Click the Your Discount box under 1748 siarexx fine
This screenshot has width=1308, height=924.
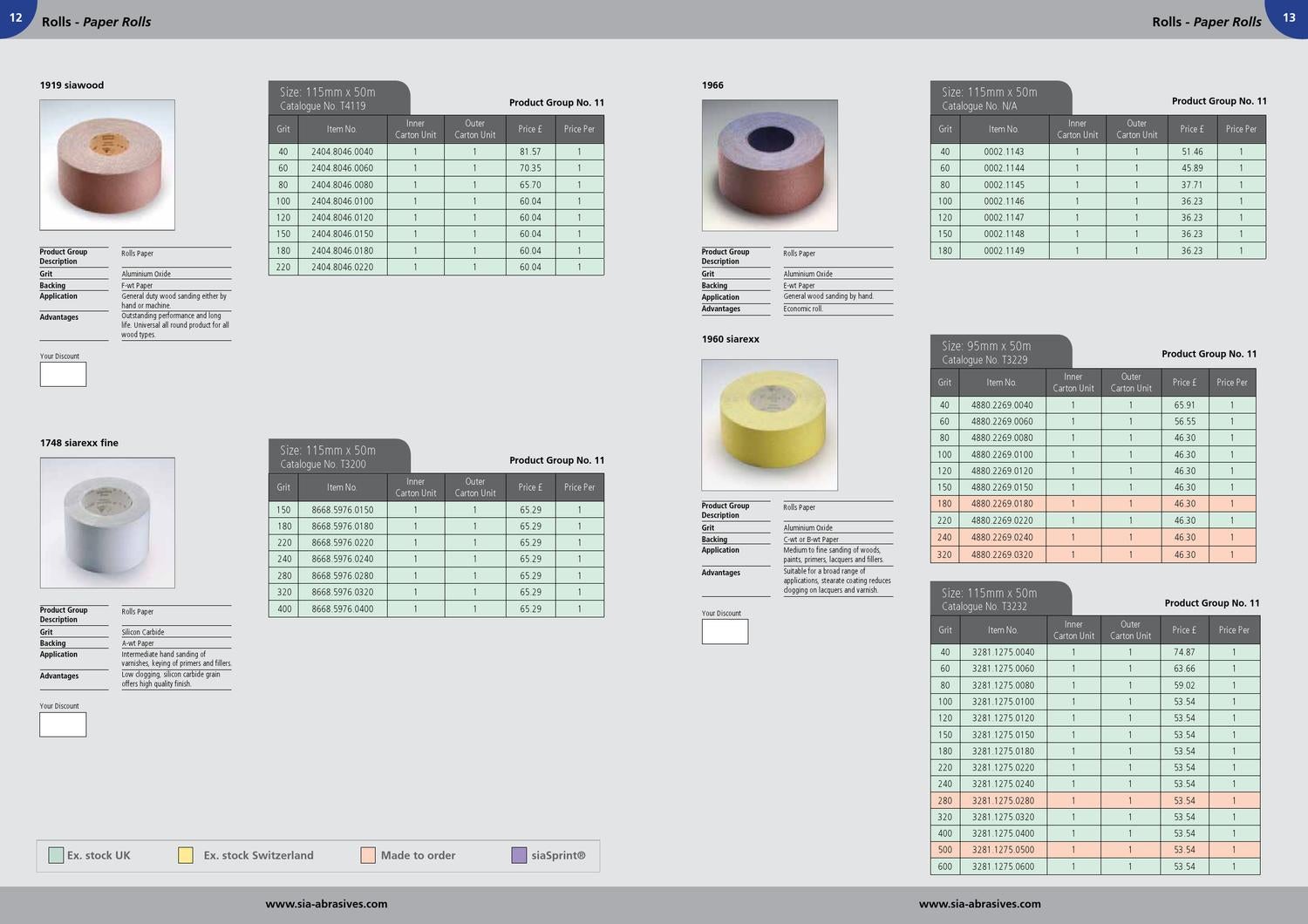pyautogui.click(x=63, y=724)
